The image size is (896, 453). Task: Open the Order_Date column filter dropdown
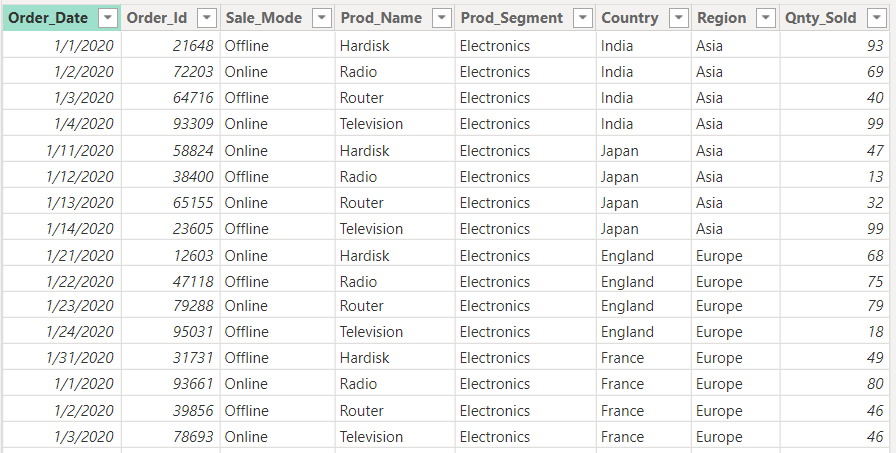pos(107,18)
